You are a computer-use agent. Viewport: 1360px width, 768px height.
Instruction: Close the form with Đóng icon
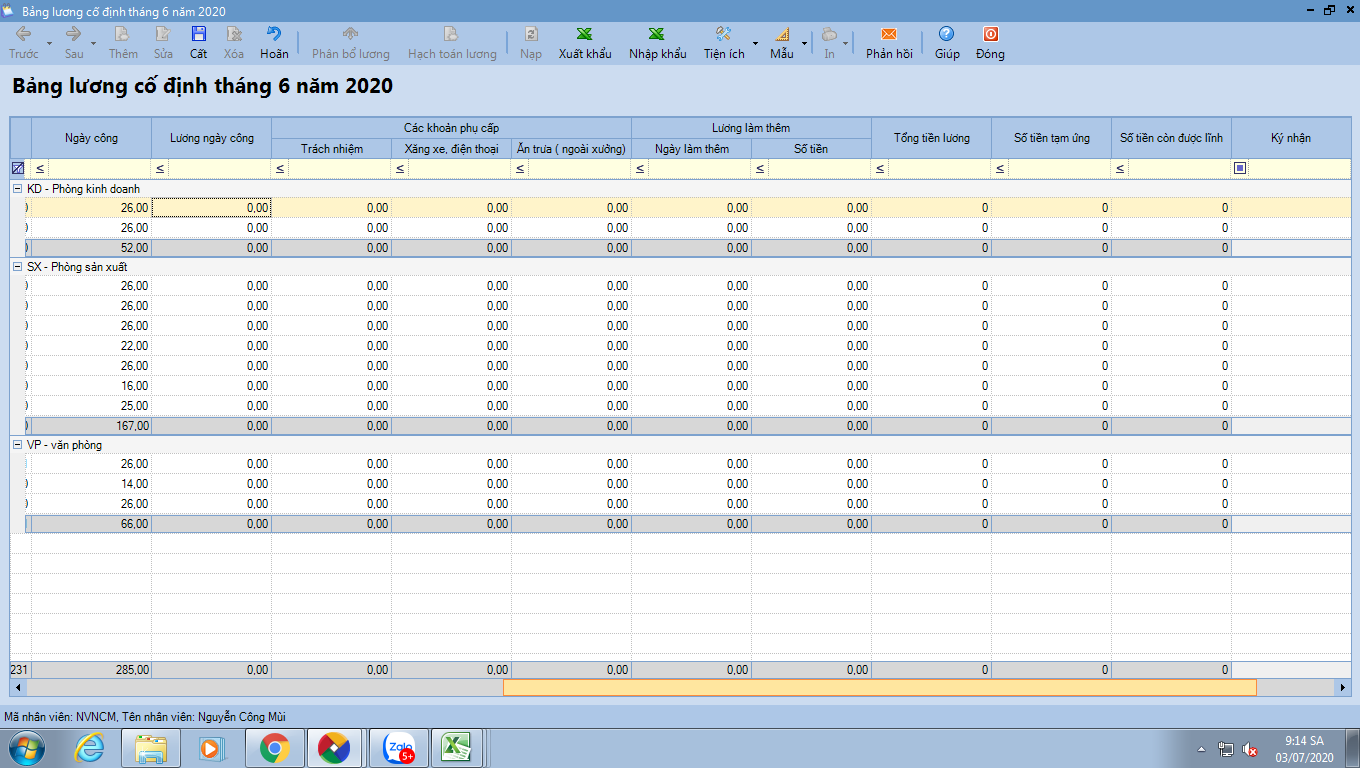pyautogui.click(x=990, y=35)
